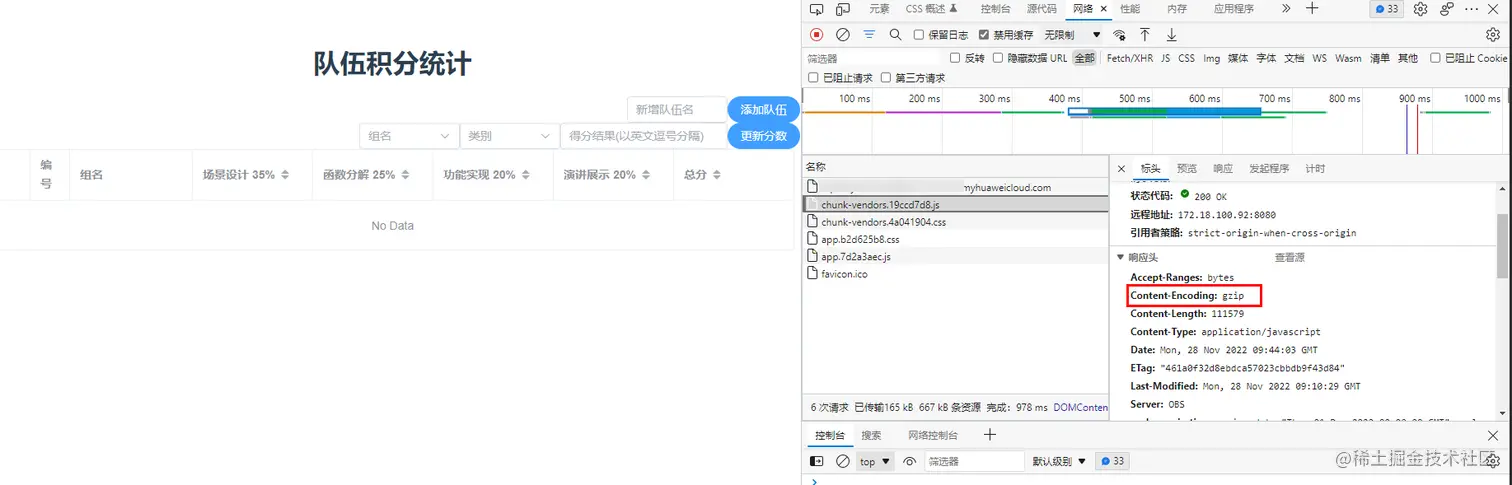
Task: Sort by 总分 column arrows
Action: tap(718, 175)
